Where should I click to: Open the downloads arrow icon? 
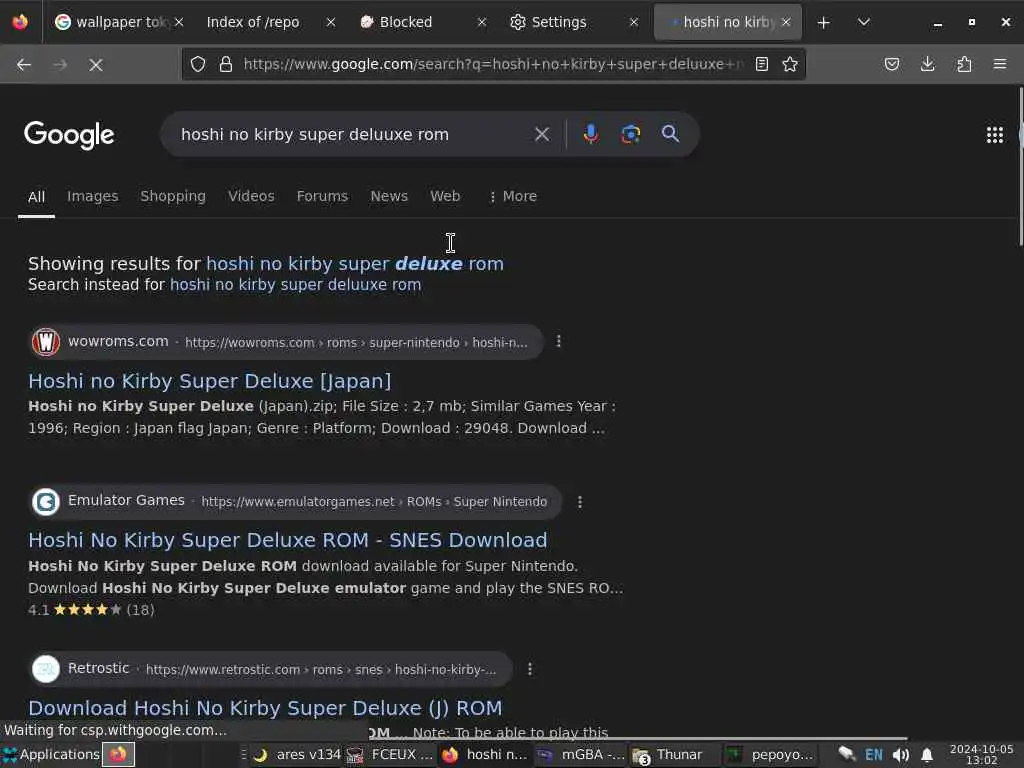[x=927, y=64]
